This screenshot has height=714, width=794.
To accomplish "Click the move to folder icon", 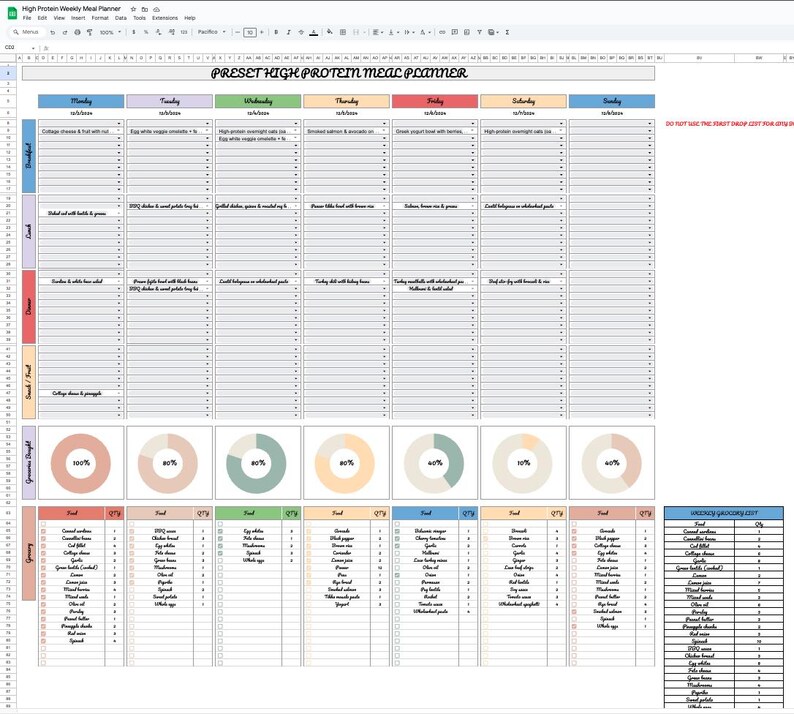I will [x=145, y=9].
